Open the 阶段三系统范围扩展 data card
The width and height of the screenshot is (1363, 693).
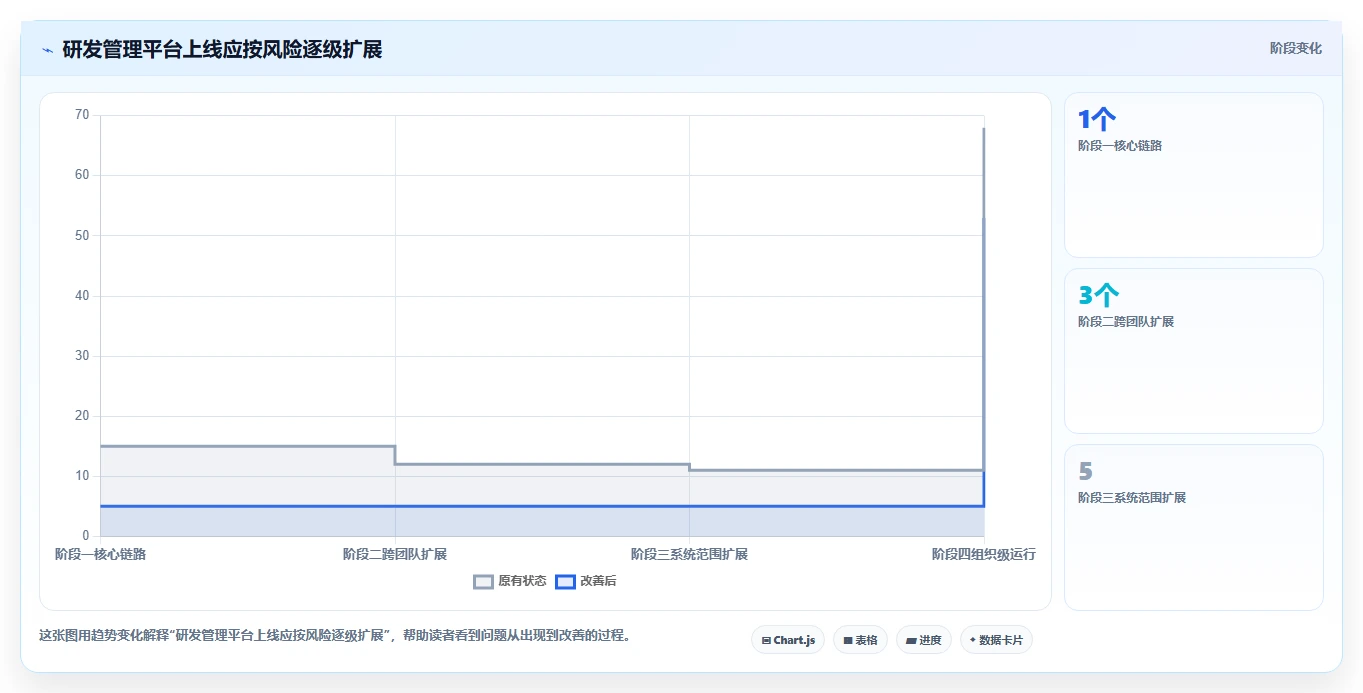click(1194, 527)
